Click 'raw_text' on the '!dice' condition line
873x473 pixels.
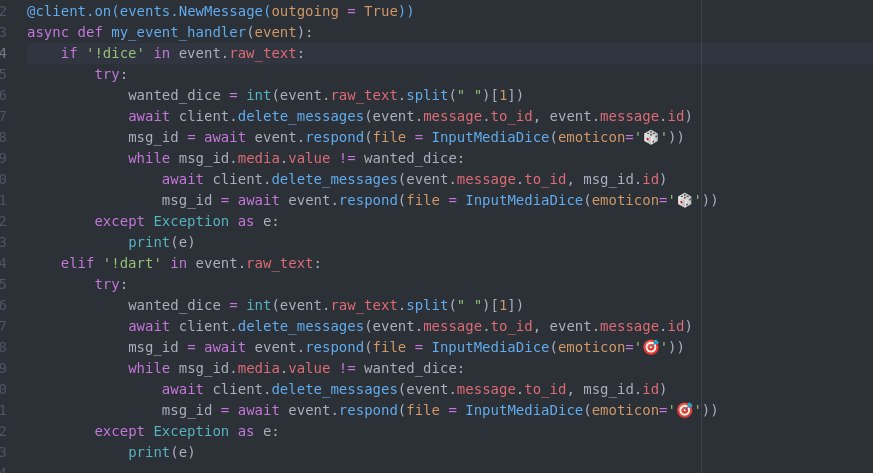[263, 53]
